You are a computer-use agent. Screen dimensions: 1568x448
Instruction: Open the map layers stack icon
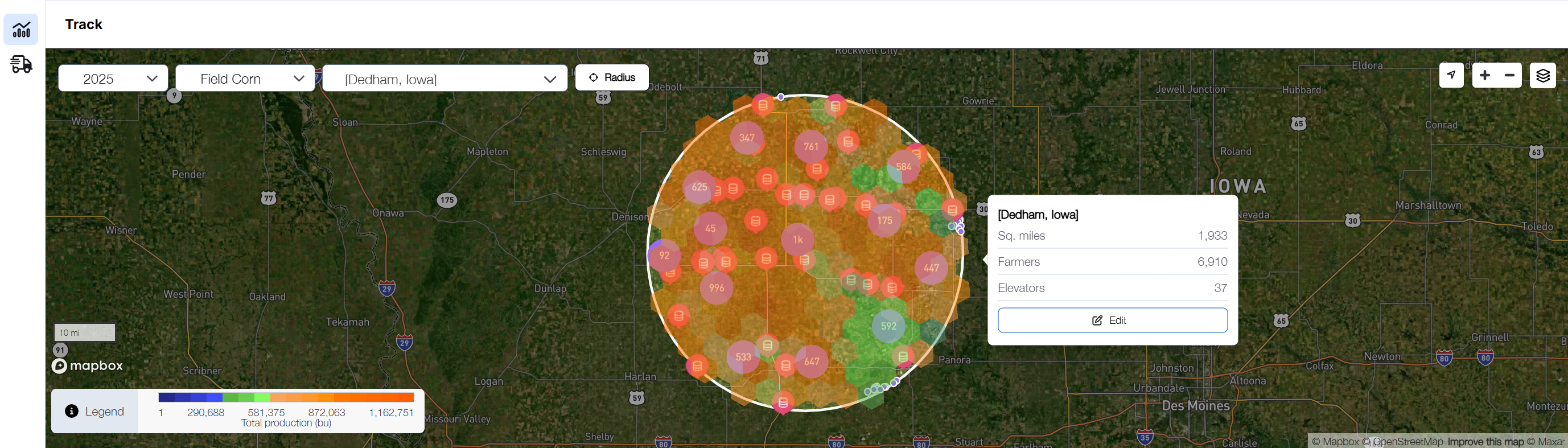[x=1542, y=76]
